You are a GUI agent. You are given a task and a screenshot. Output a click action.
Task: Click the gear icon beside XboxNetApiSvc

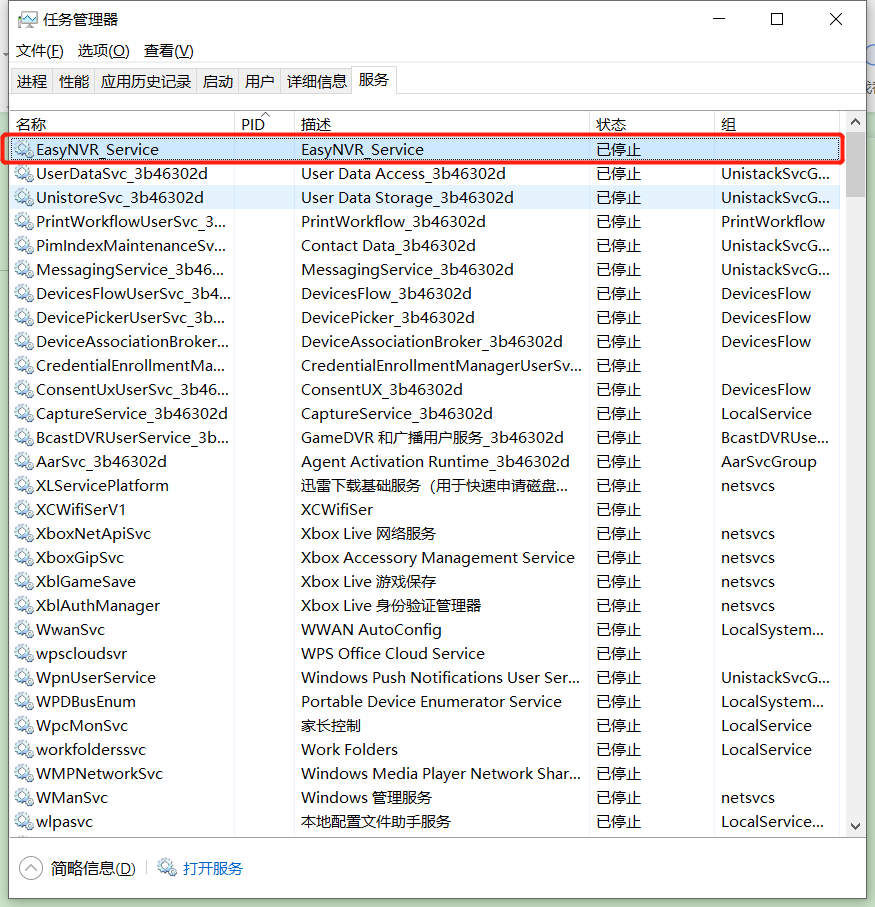click(24, 533)
